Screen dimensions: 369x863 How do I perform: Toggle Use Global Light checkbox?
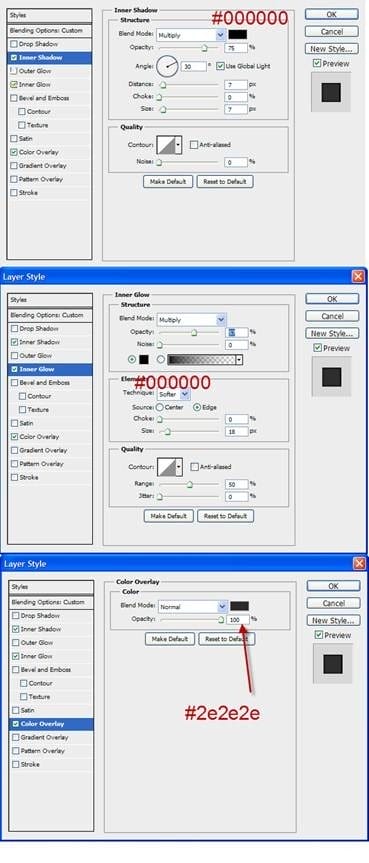pos(220,66)
